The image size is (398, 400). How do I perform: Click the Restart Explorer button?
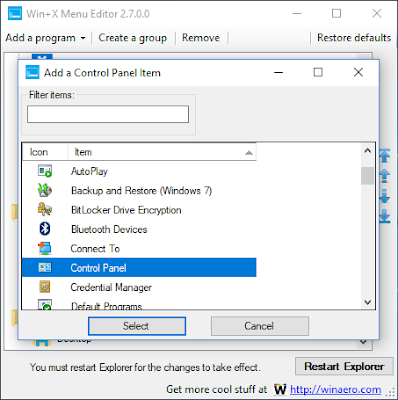pos(344,366)
